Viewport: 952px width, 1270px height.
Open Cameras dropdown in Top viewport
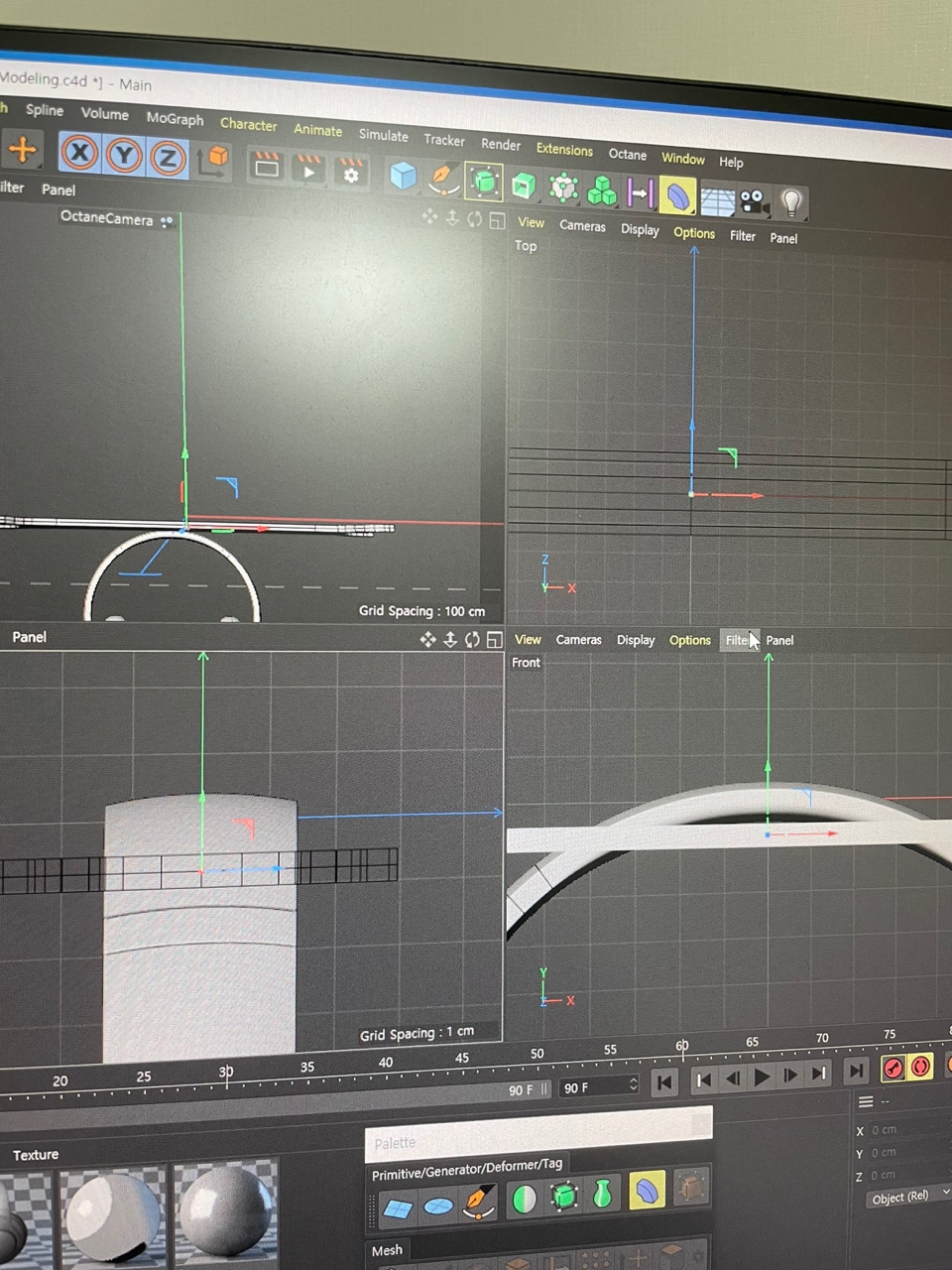point(582,226)
